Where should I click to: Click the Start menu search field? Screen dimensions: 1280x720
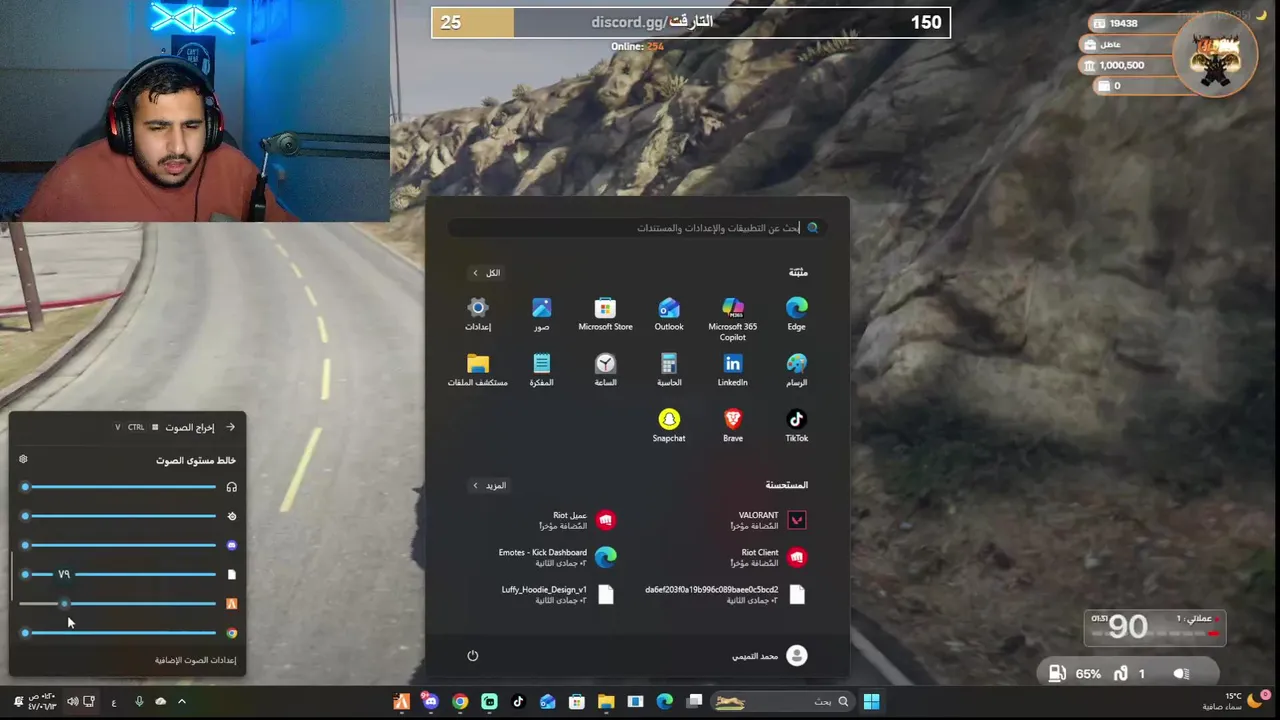pos(637,228)
